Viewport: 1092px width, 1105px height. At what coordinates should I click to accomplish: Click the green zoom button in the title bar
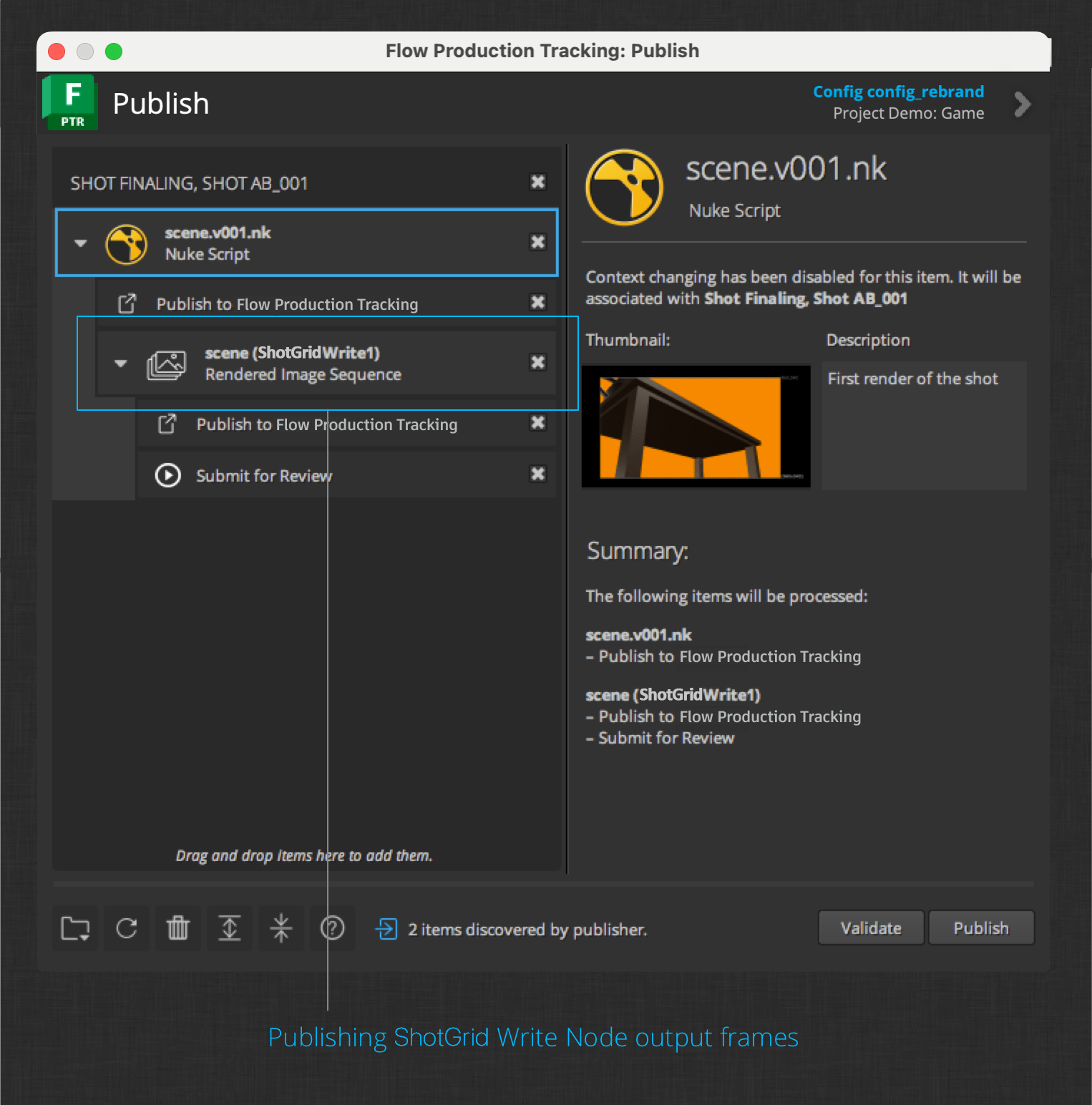(114, 52)
